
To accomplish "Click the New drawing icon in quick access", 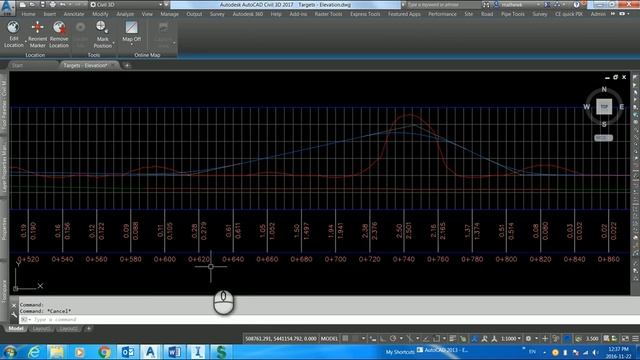I will point(22,4).
